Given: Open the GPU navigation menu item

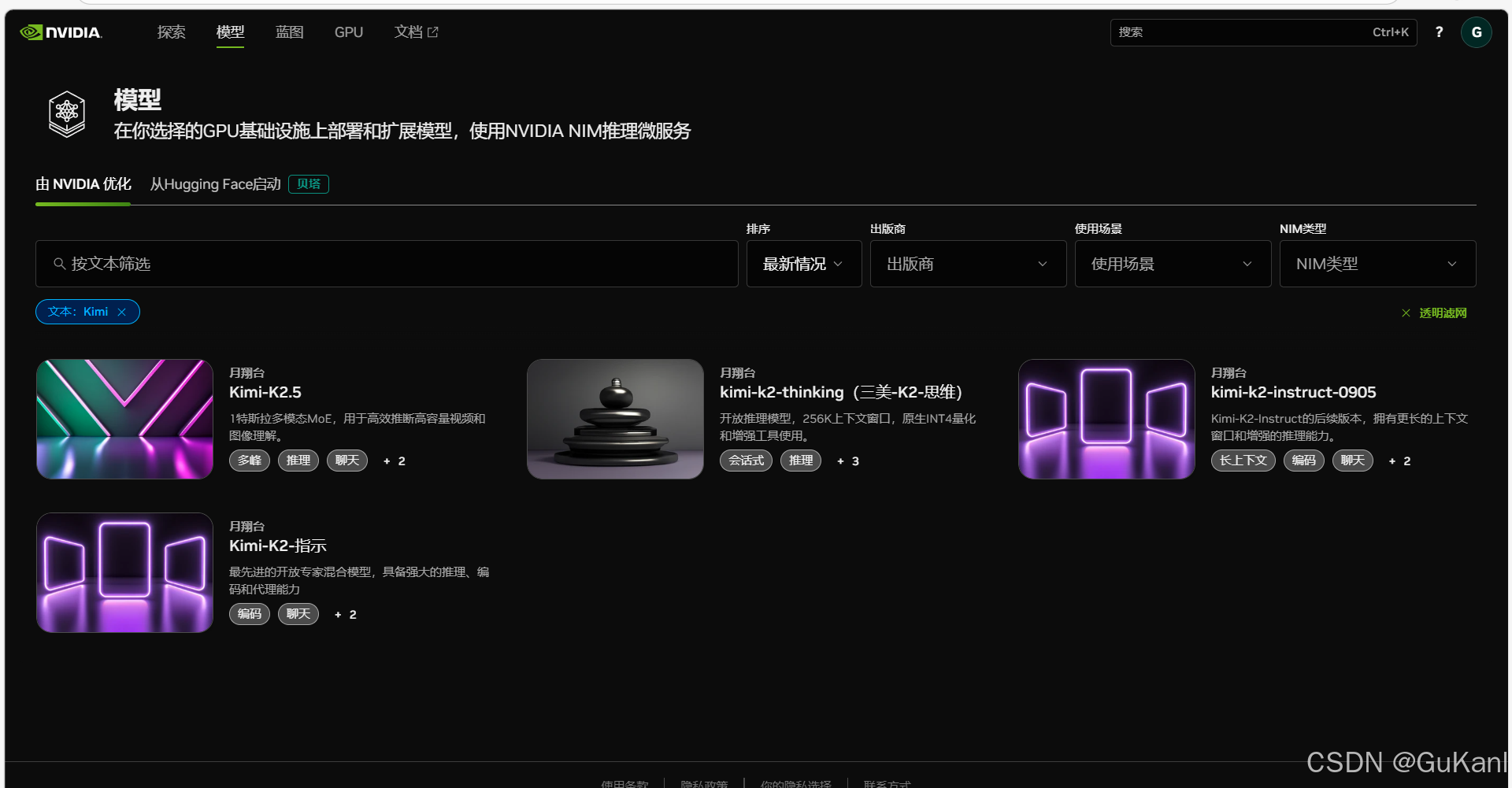Looking at the screenshot, I should [x=349, y=31].
